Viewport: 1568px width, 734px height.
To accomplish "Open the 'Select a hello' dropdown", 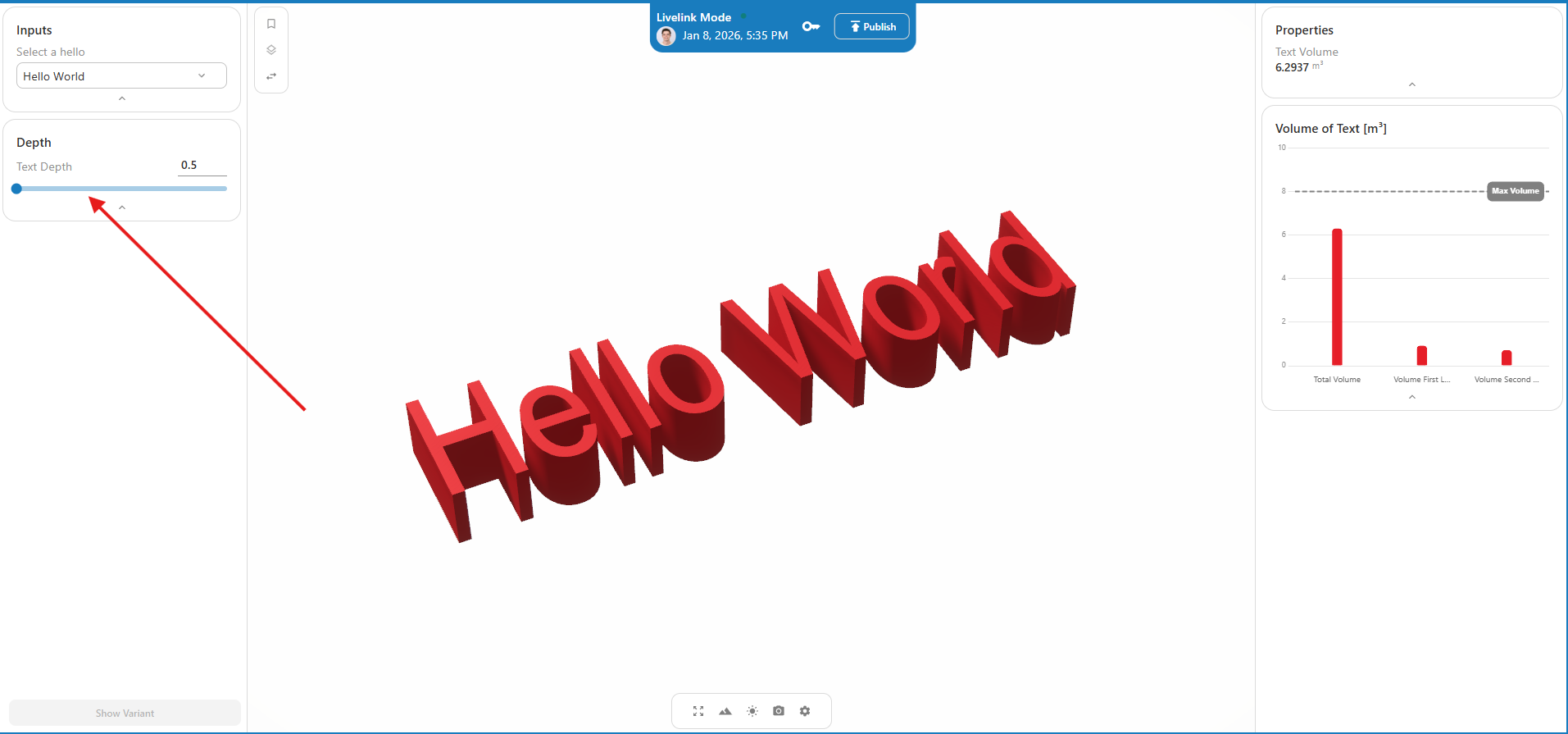I will coord(121,76).
